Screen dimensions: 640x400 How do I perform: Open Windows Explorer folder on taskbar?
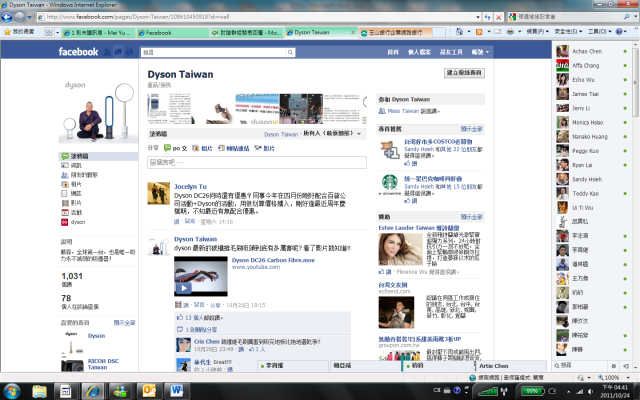pyautogui.click(x=39, y=391)
